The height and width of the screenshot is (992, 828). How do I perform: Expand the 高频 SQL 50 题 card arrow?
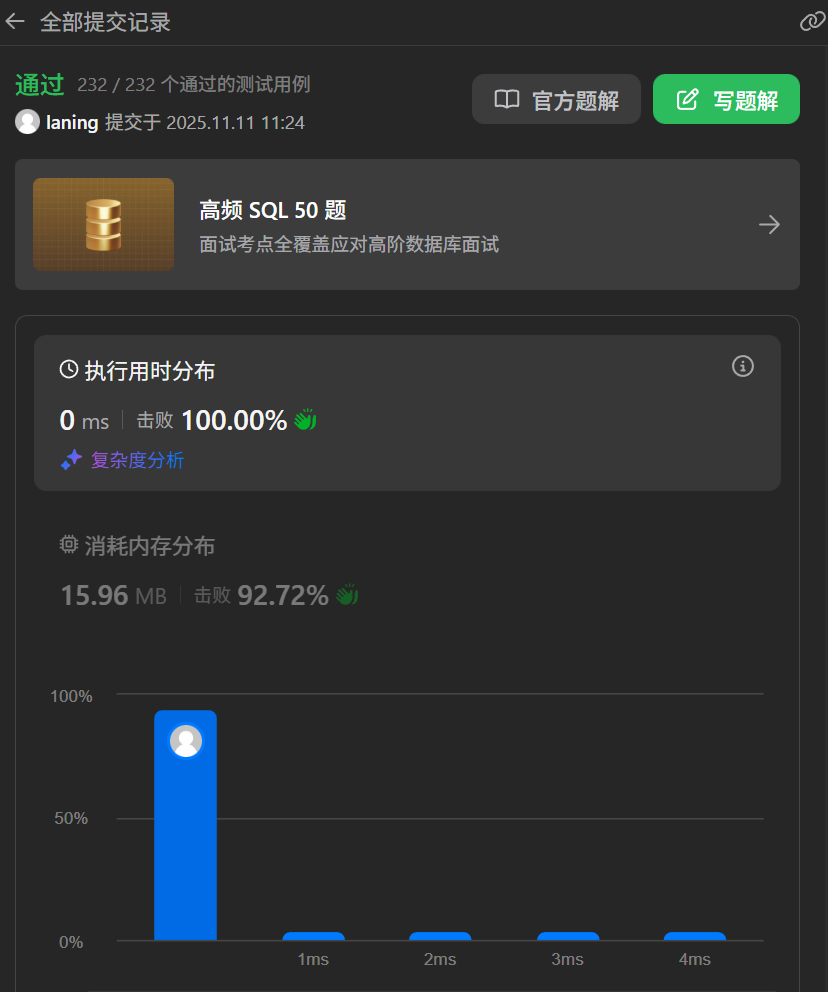click(x=769, y=224)
